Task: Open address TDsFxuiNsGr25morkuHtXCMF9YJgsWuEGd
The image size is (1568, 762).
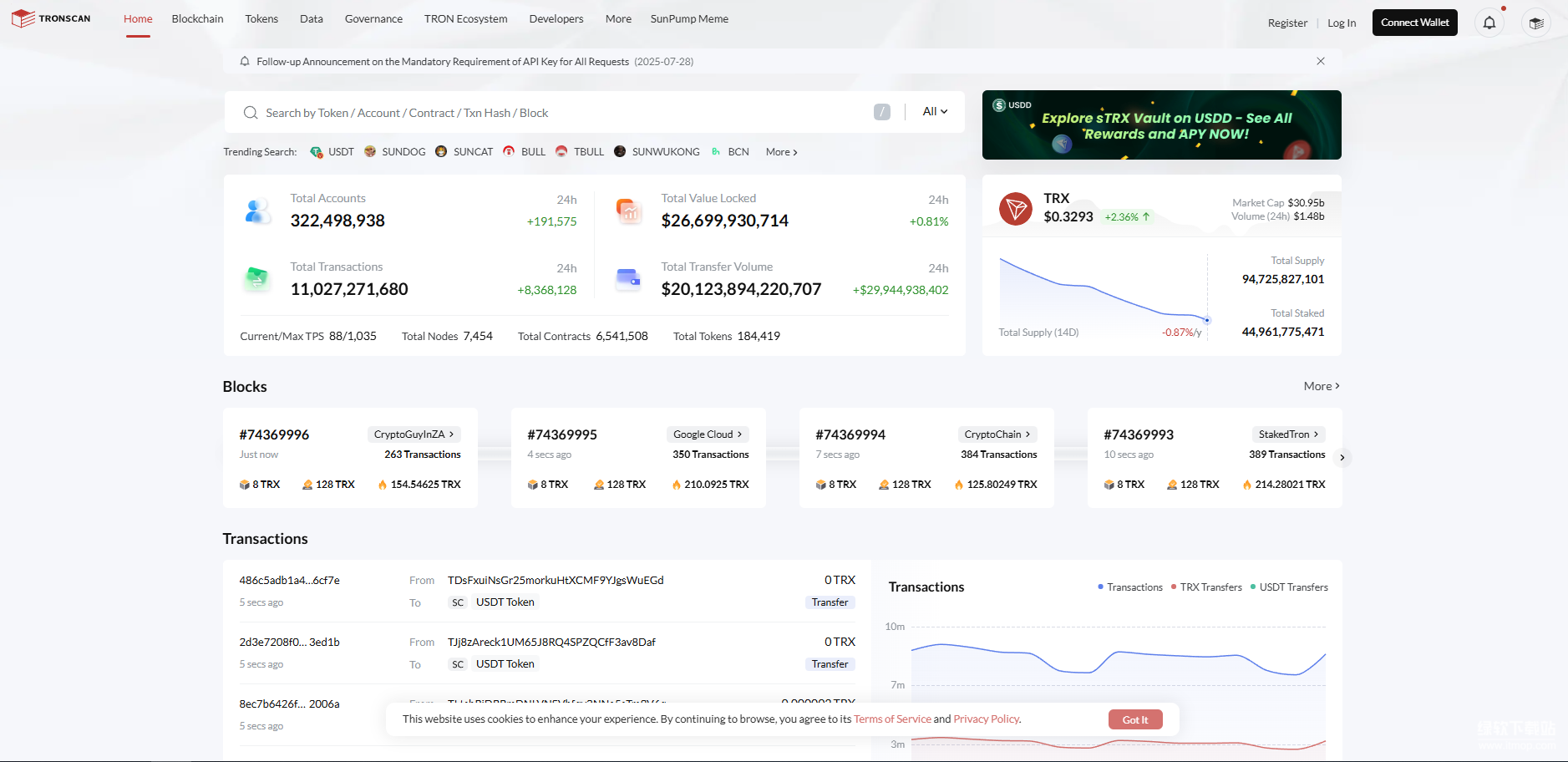Action: pyautogui.click(x=556, y=580)
